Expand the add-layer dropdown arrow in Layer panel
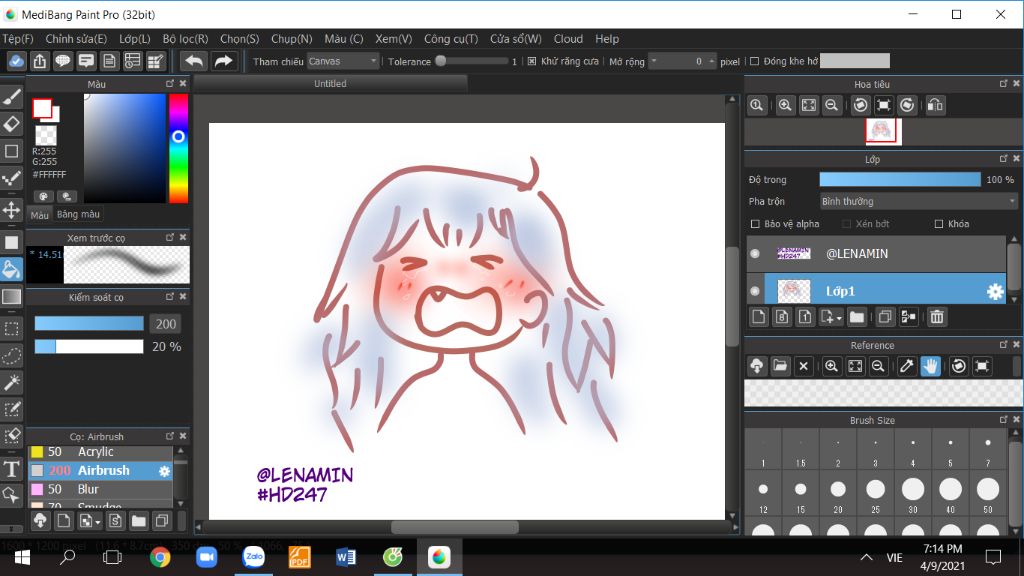Image resolution: width=1024 pixels, height=576 pixels. [x=839, y=319]
